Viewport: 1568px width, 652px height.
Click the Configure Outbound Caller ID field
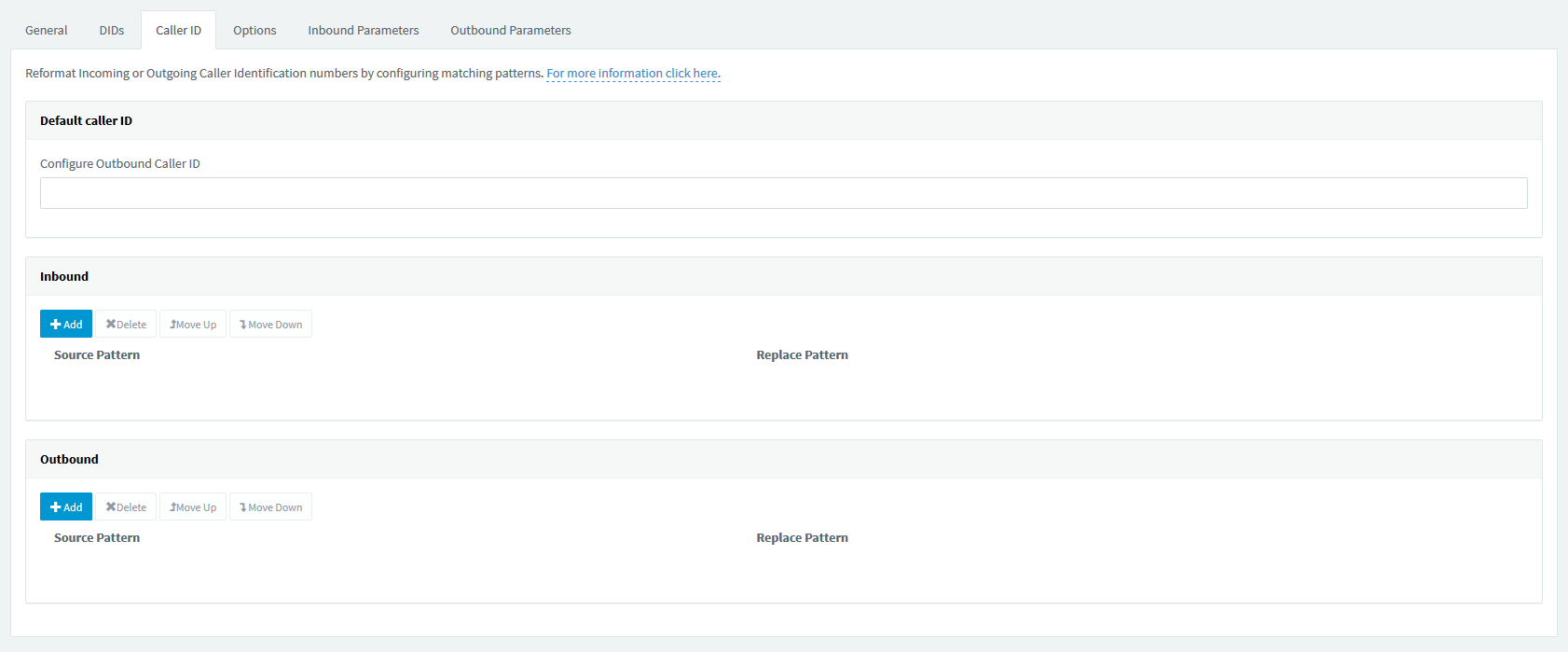point(783,193)
